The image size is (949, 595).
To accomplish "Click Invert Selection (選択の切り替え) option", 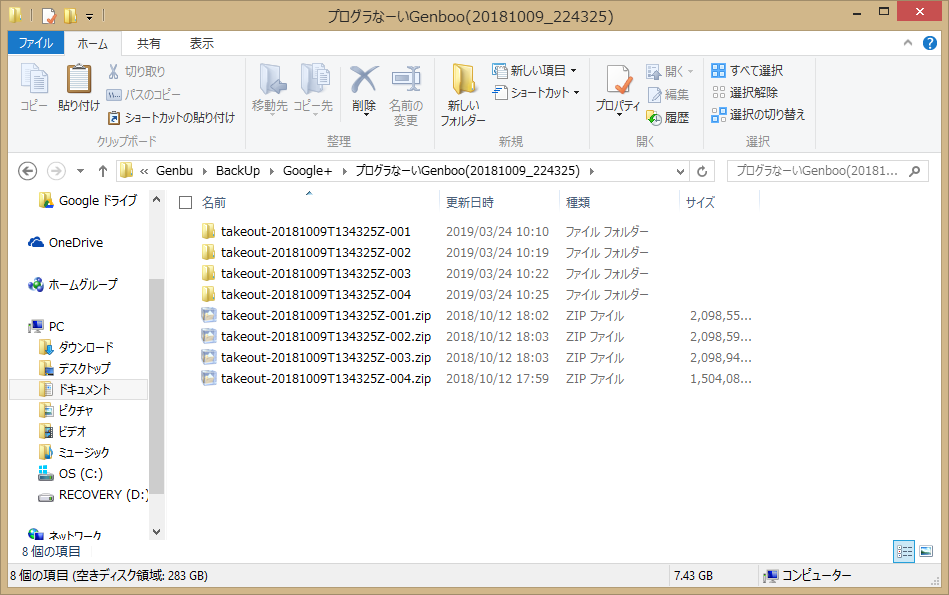I will (x=758, y=115).
